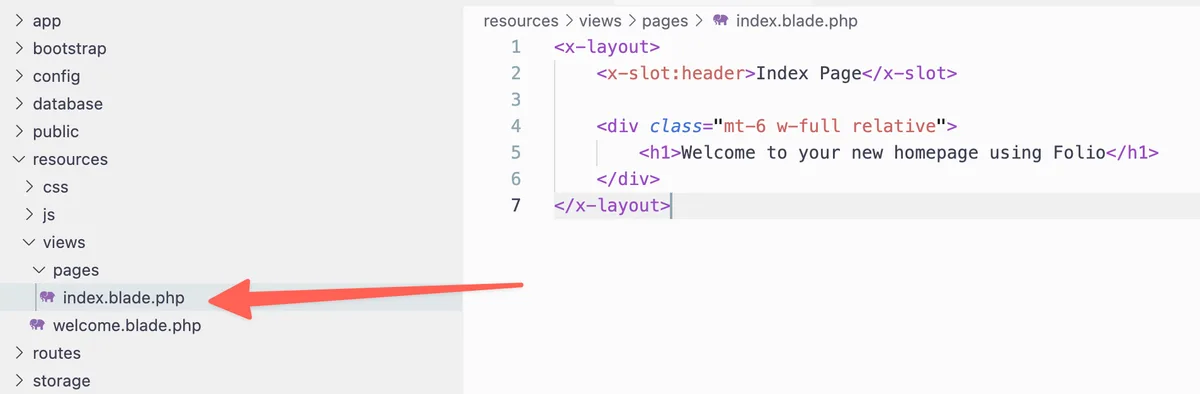Expand the storage folder chevron

18,381
